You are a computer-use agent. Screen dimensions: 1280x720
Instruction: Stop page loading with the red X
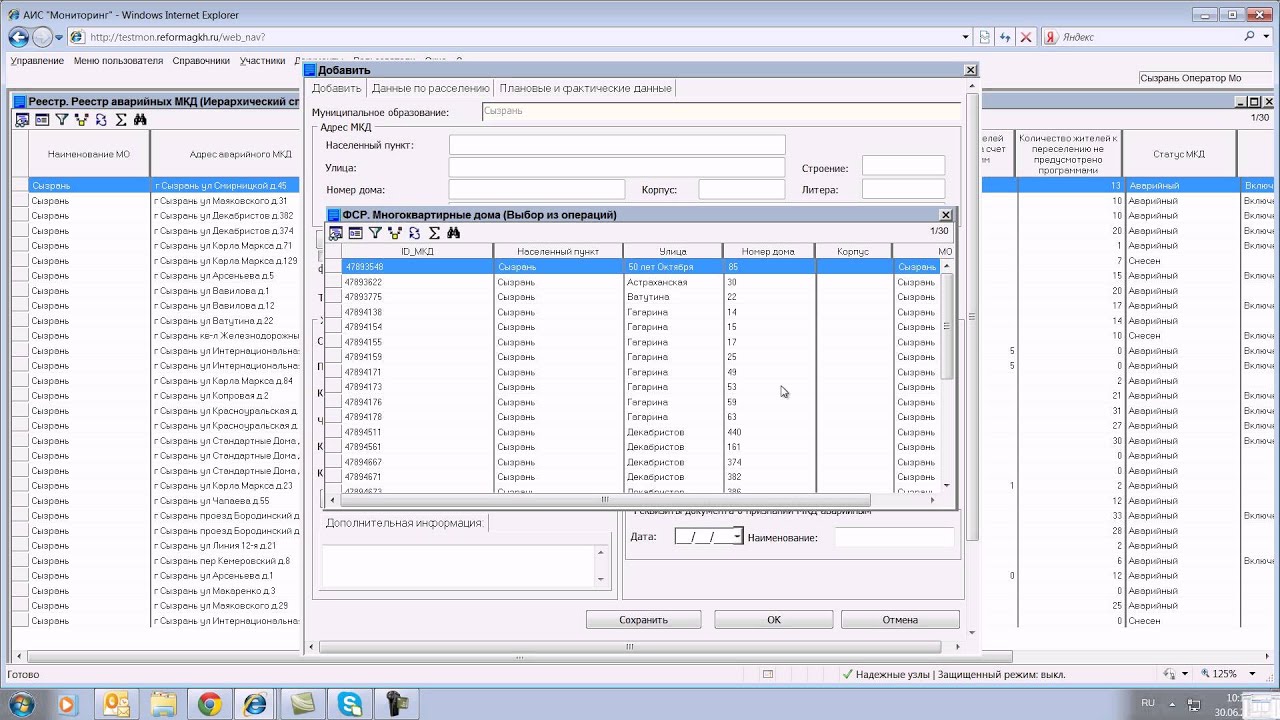tap(1026, 37)
